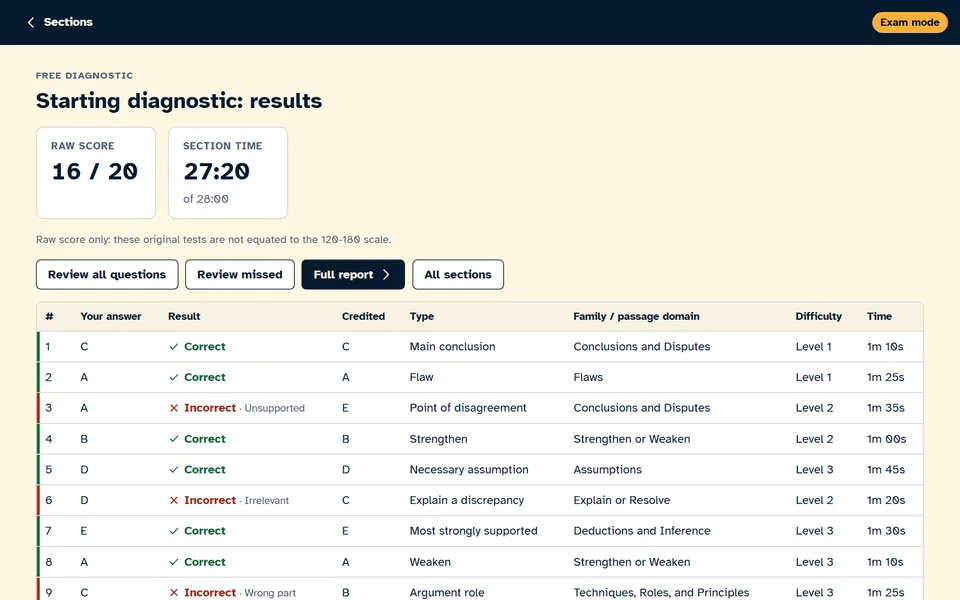Image resolution: width=960 pixels, height=600 pixels.
Task: Click the 'Raw score only' disclaimer text
Action: (x=213, y=239)
